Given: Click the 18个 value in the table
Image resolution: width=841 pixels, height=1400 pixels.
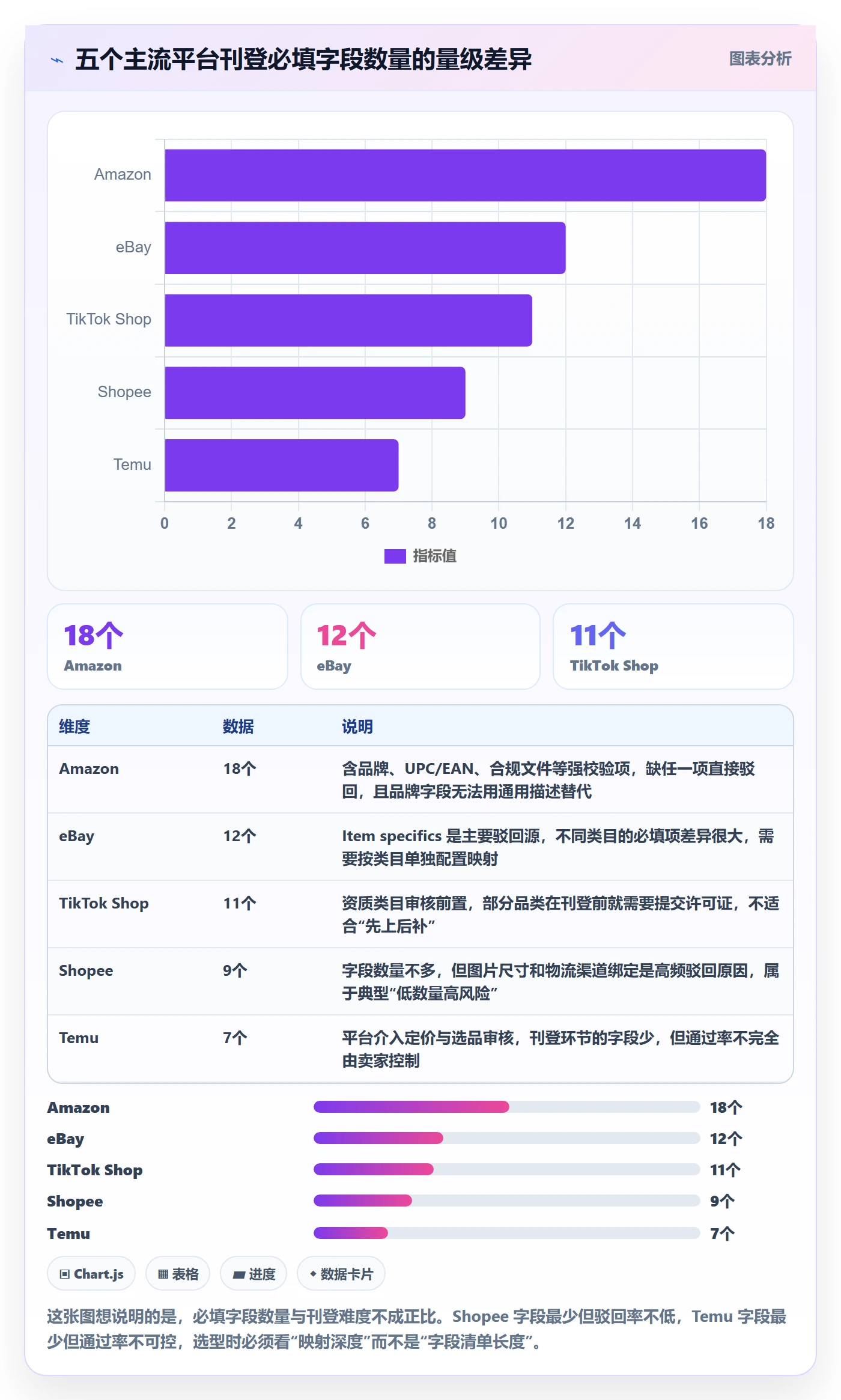Looking at the screenshot, I should coord(240,769).
